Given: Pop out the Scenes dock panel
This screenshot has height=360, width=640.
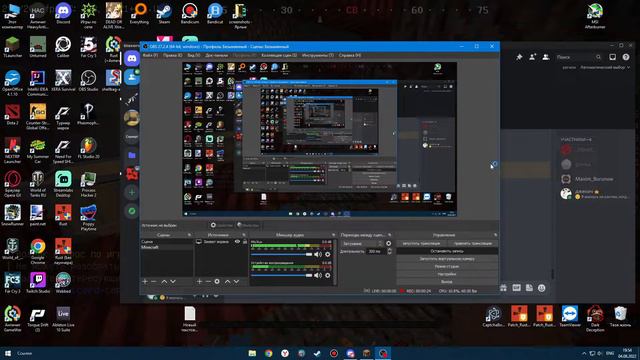Looking at the screenshot, I should tap(189, 235).
